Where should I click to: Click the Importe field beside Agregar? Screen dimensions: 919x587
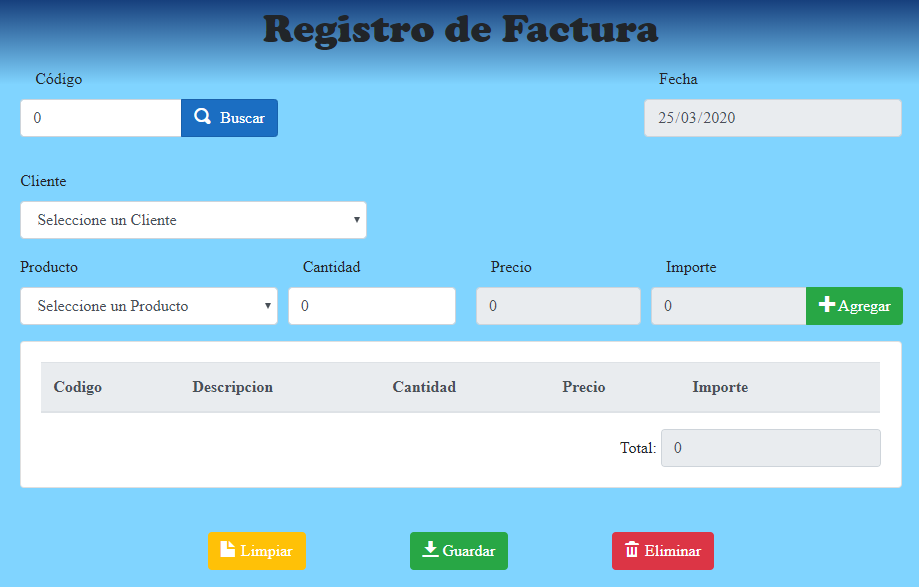point(729,306)
